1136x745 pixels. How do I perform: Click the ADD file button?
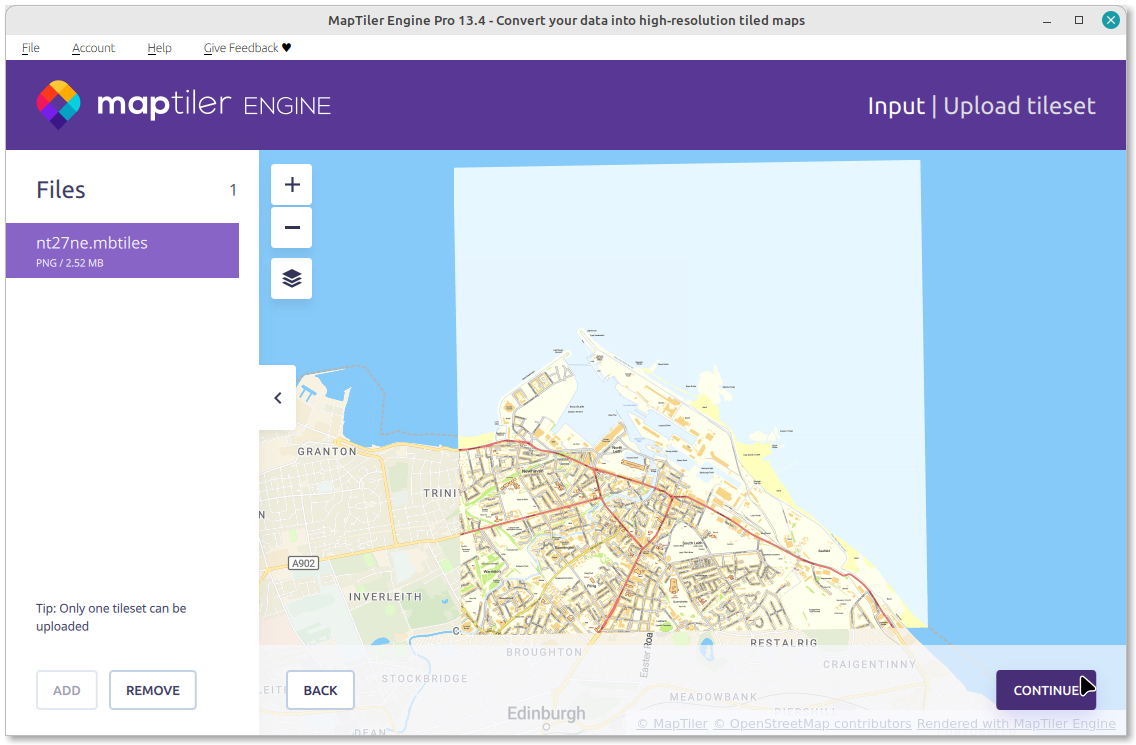(67, 690)
